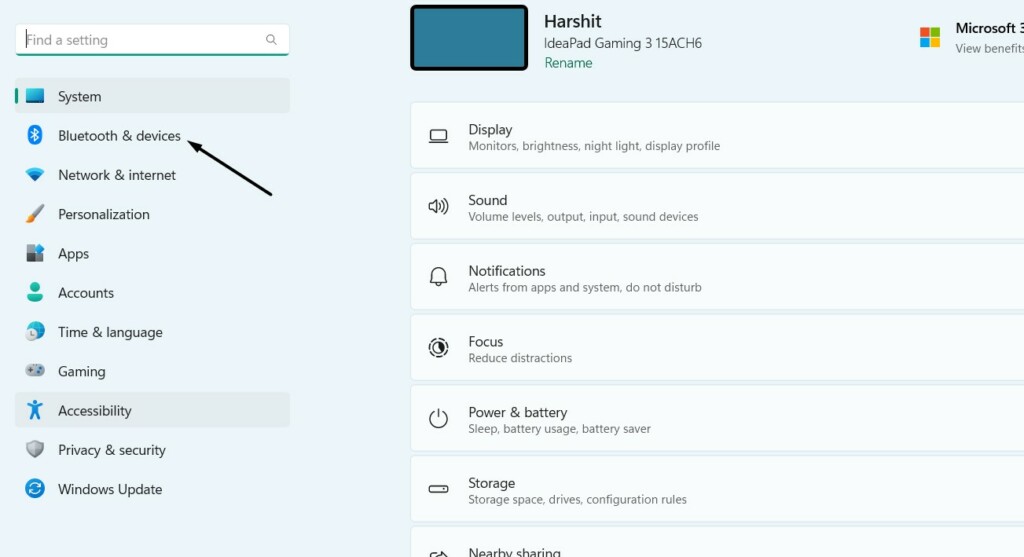The image size is (1024, 557).
Task: Click the Apps icon in sidebar
Action: point(35,254)
